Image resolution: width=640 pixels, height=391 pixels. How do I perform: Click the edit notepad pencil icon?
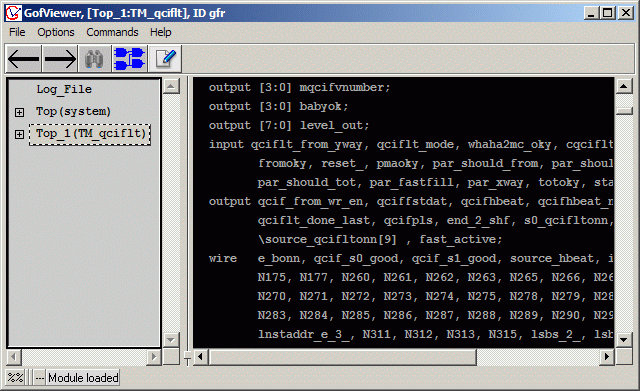point(165,59)
